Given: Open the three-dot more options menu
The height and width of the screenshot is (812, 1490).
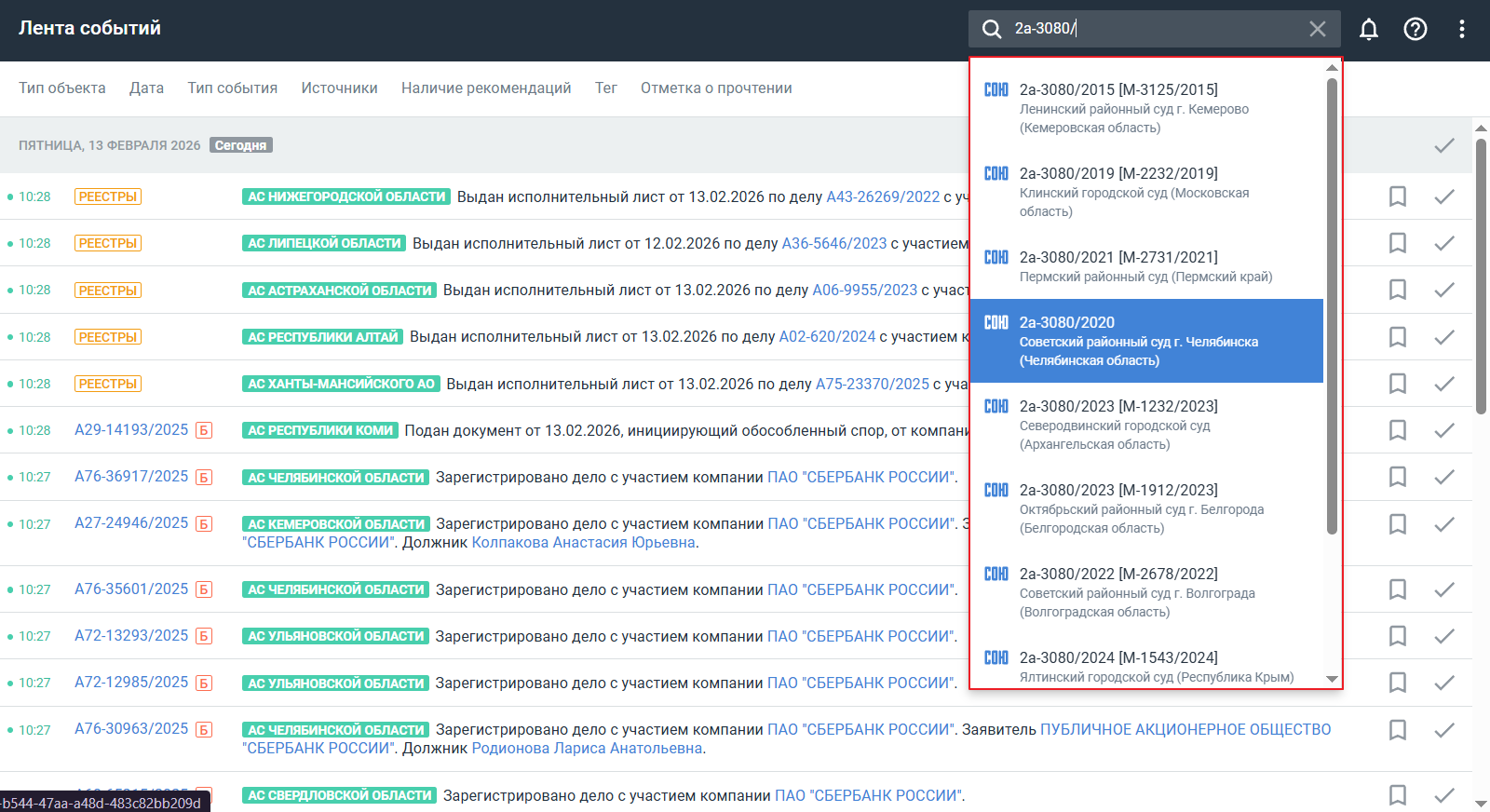Looking at the screenshot, I should point(1461,29).
